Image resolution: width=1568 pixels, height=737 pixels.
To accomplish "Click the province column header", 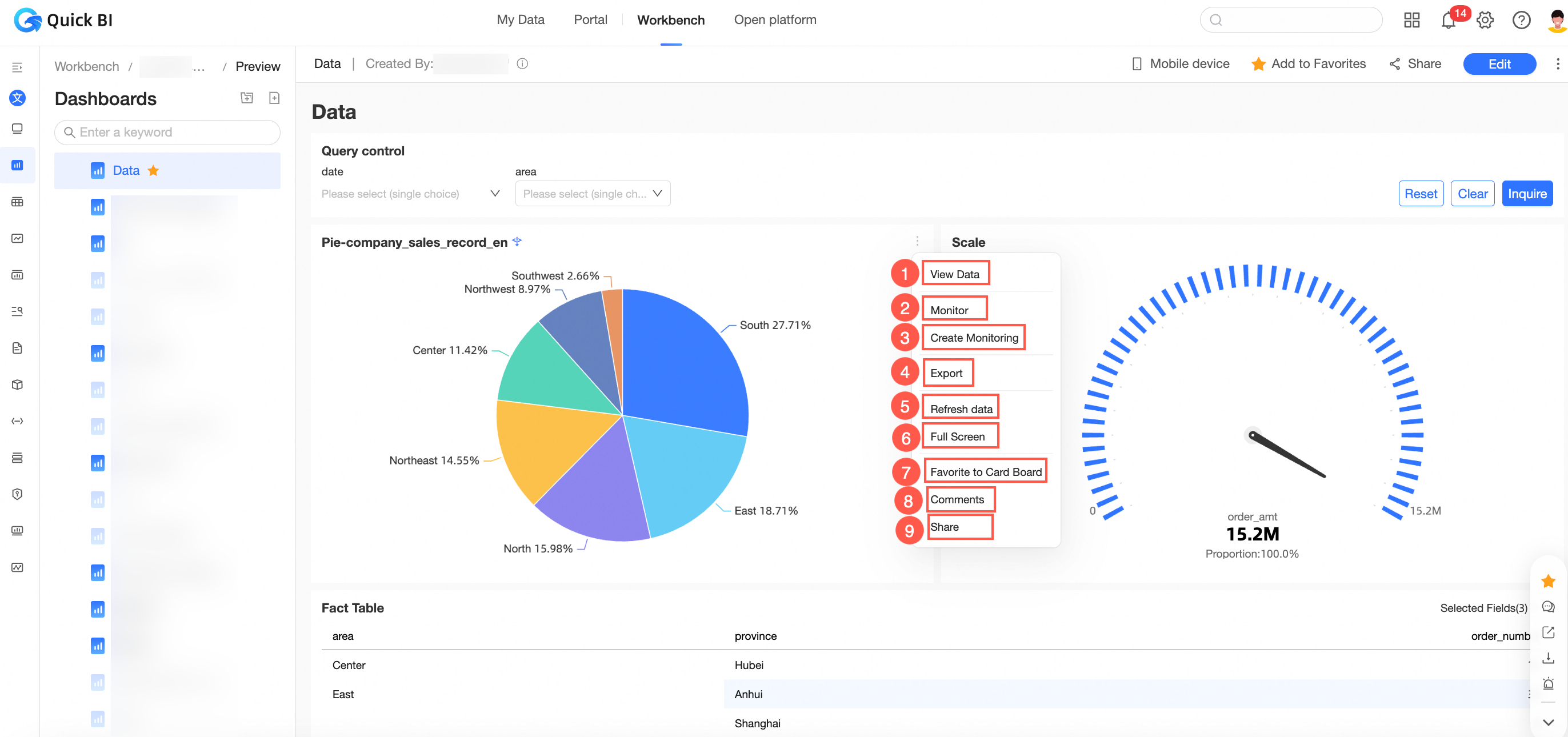I will tap(755, 635).
